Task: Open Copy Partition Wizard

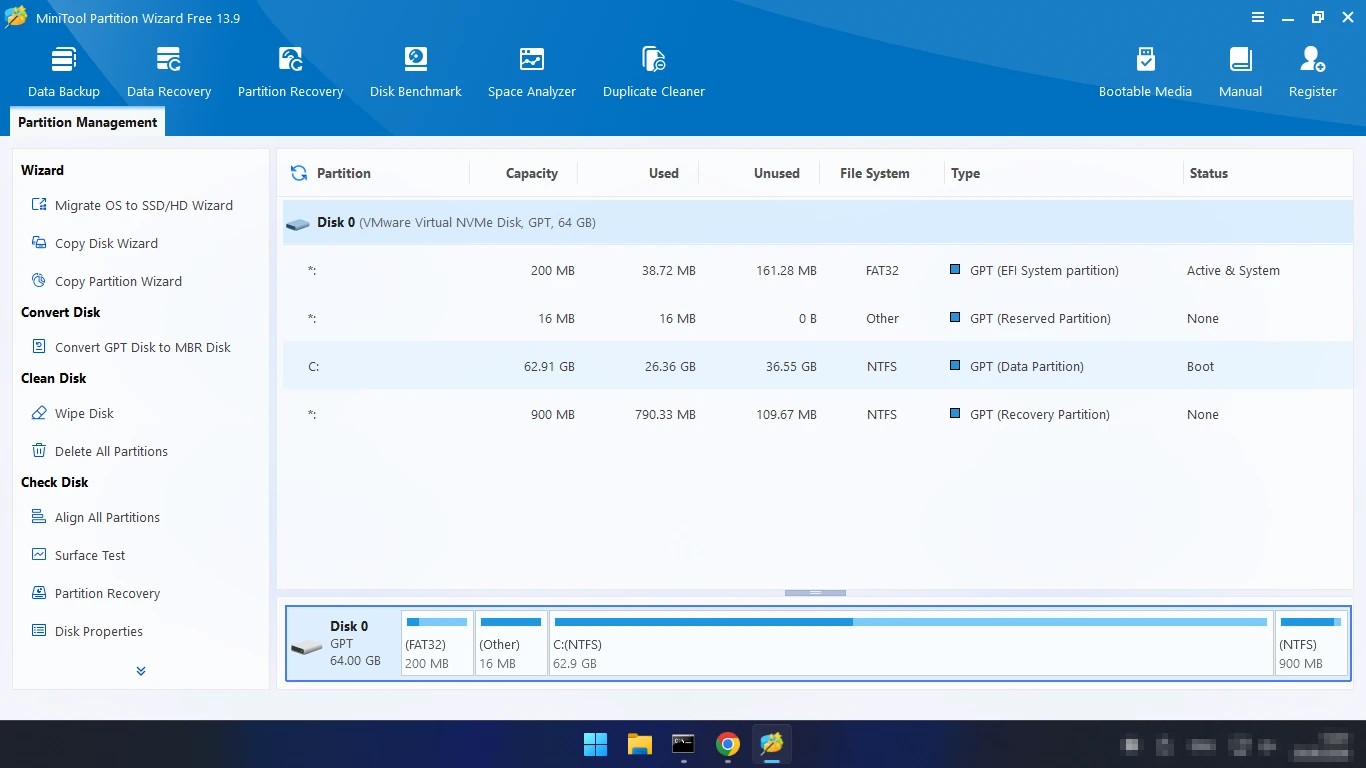Action: coord(118,281)
